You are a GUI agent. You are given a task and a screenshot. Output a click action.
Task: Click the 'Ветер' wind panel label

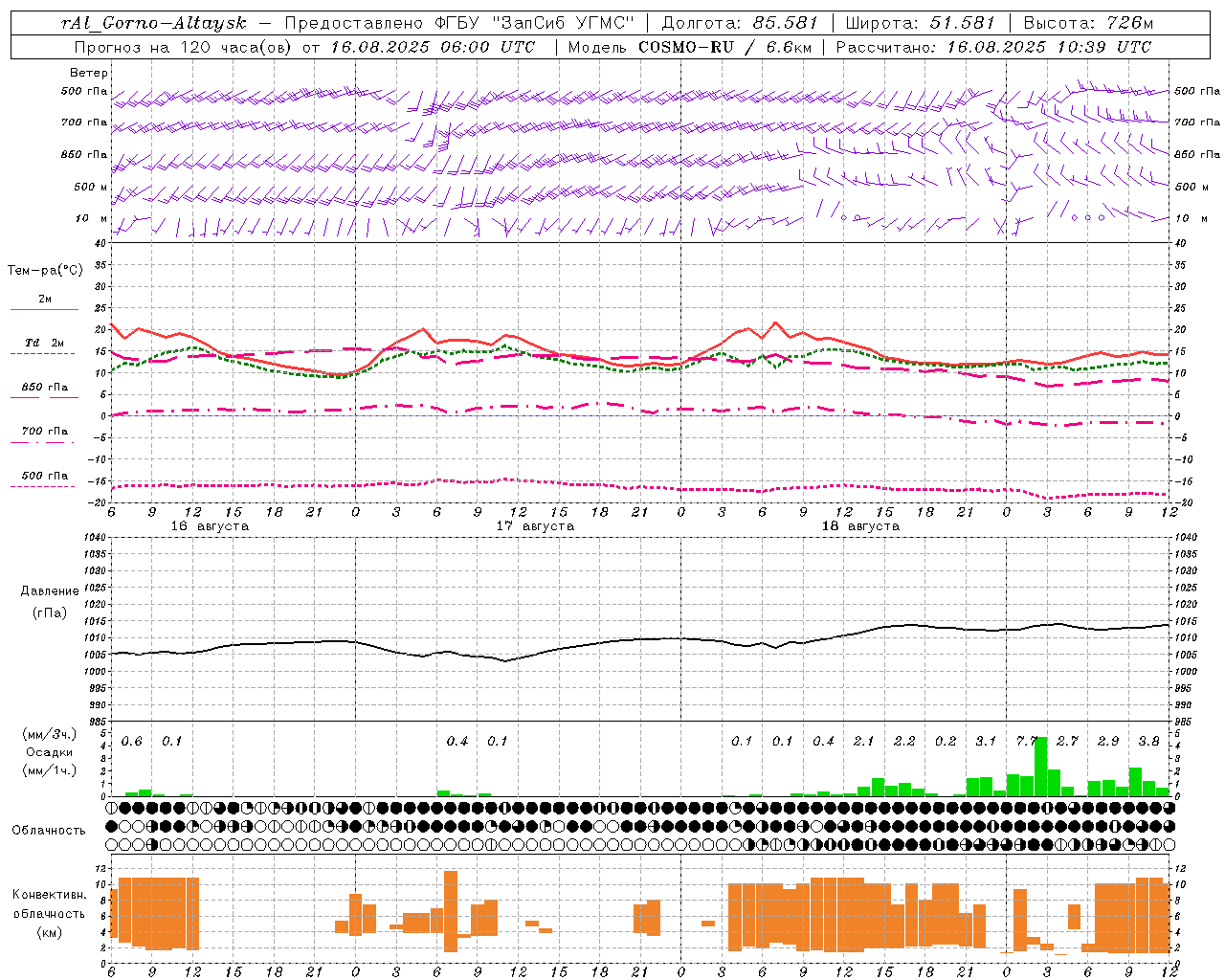[89, 73]
